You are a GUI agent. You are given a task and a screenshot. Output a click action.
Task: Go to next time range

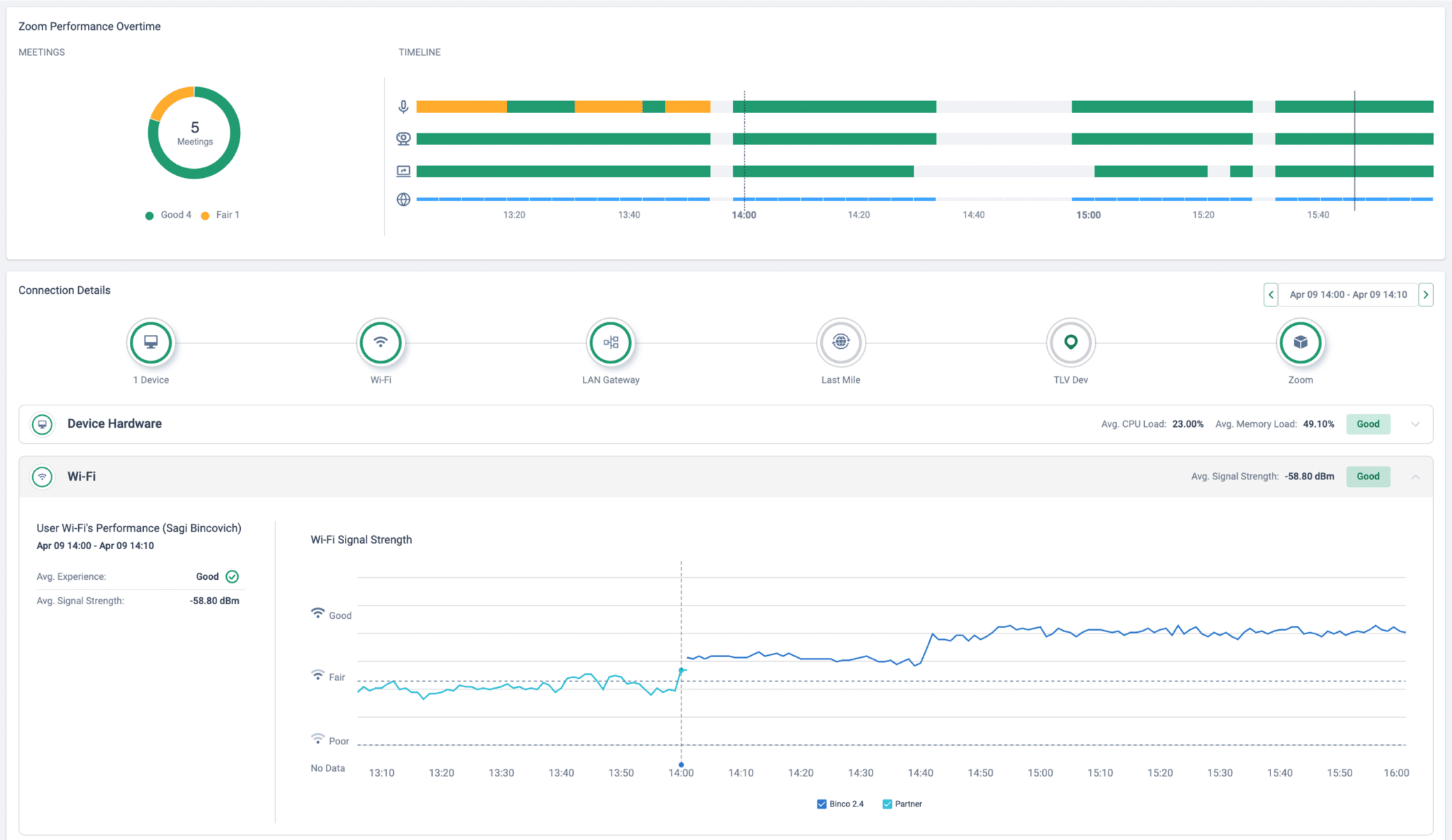pyautogui.click(x=1425, y=294)
